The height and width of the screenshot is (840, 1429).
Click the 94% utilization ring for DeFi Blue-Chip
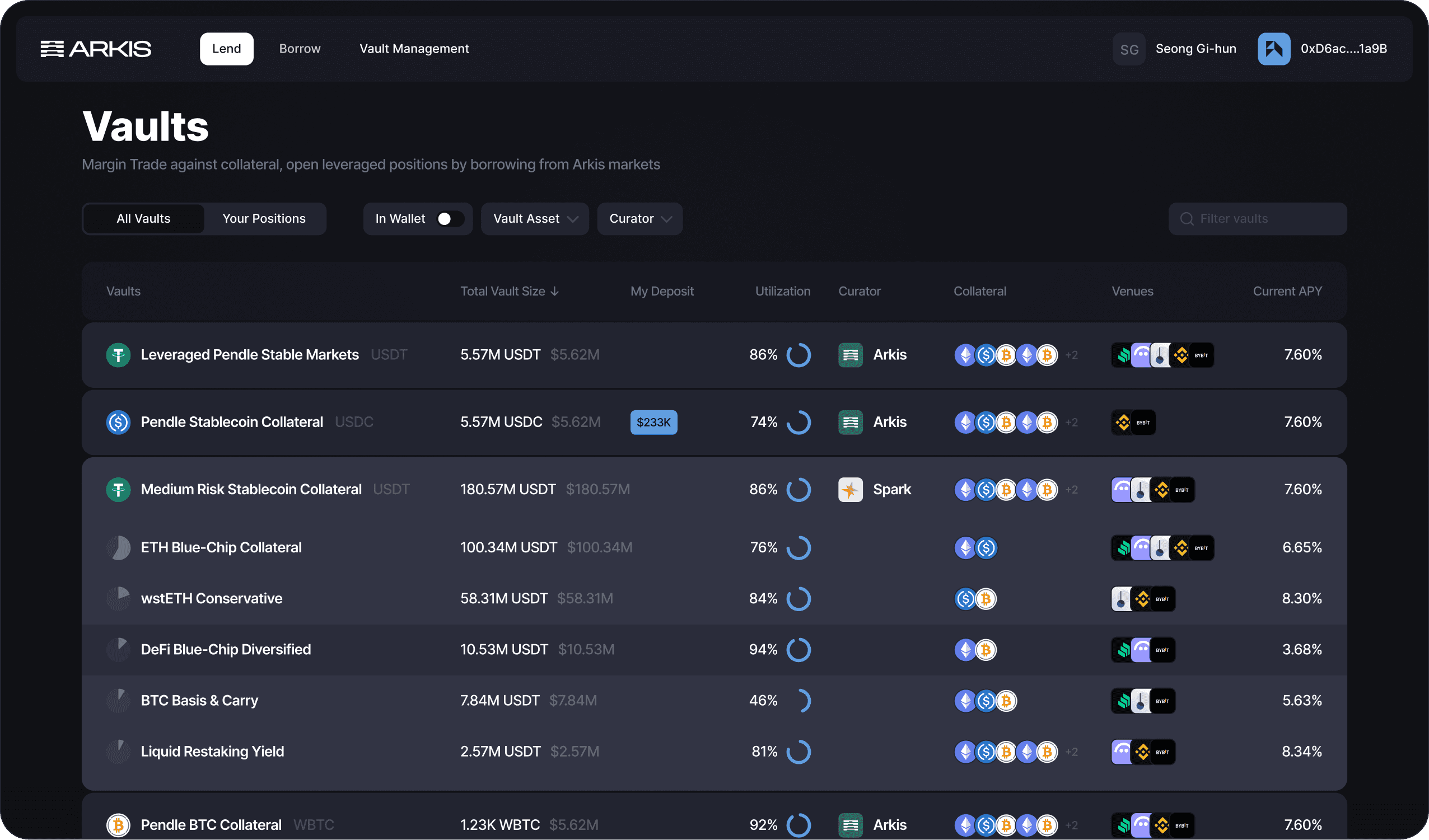pos(798,650)
